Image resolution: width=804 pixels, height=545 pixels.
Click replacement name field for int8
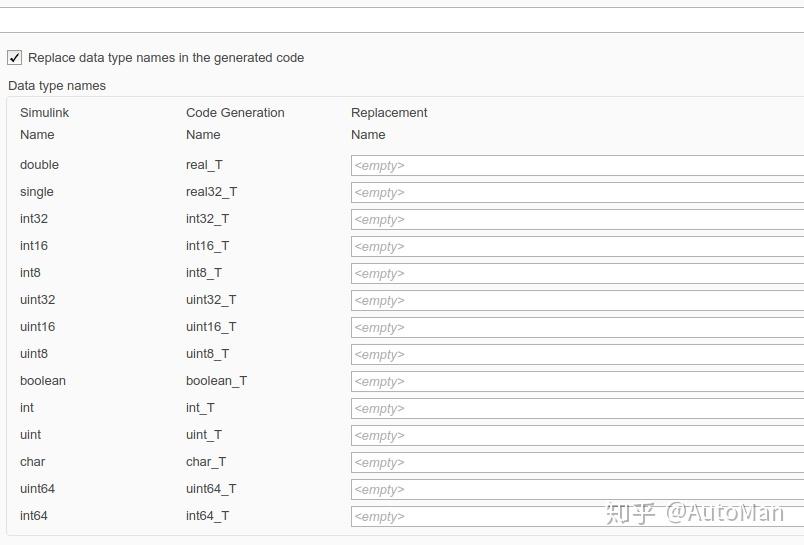pos(577,274)
